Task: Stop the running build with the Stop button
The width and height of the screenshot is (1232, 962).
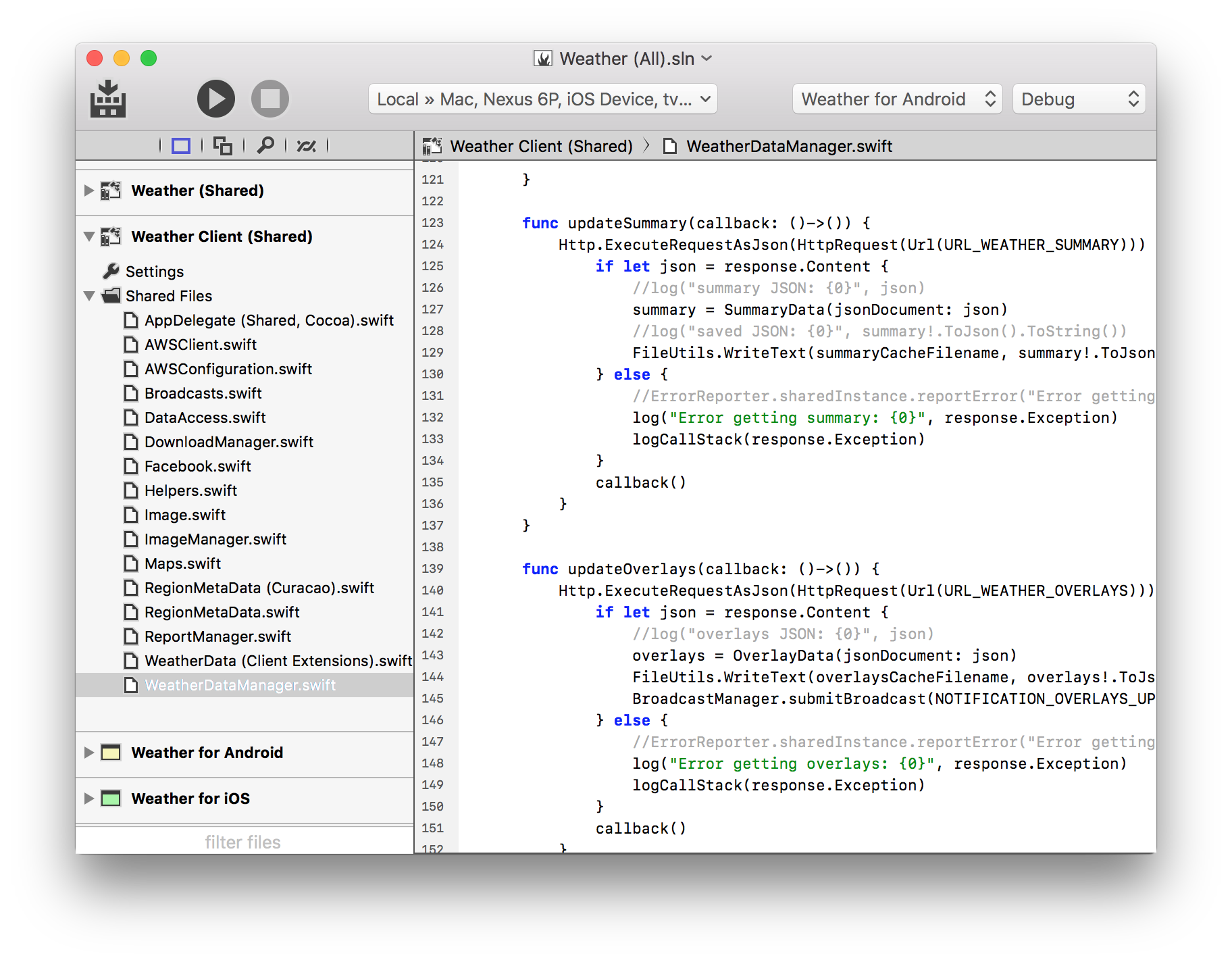Action: point(270,99)
